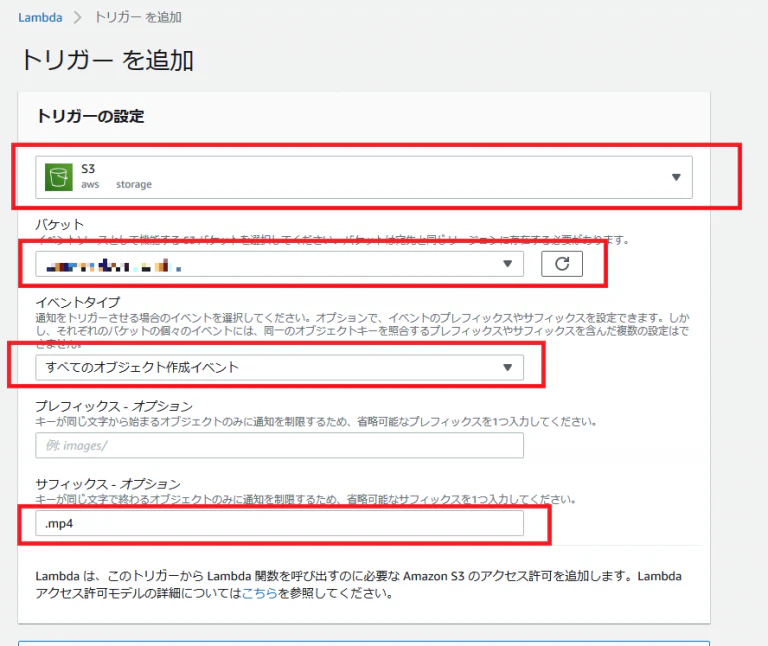Click the トリガー を追加 page title

coord(107,61)
